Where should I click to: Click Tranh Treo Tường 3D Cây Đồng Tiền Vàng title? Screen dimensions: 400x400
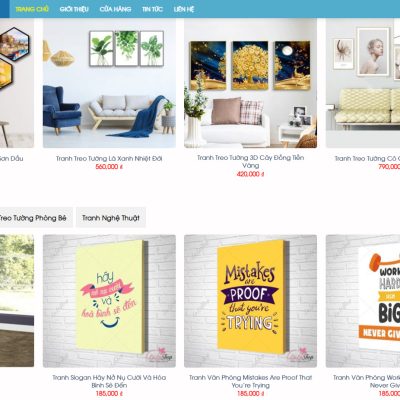coord(250,161)
